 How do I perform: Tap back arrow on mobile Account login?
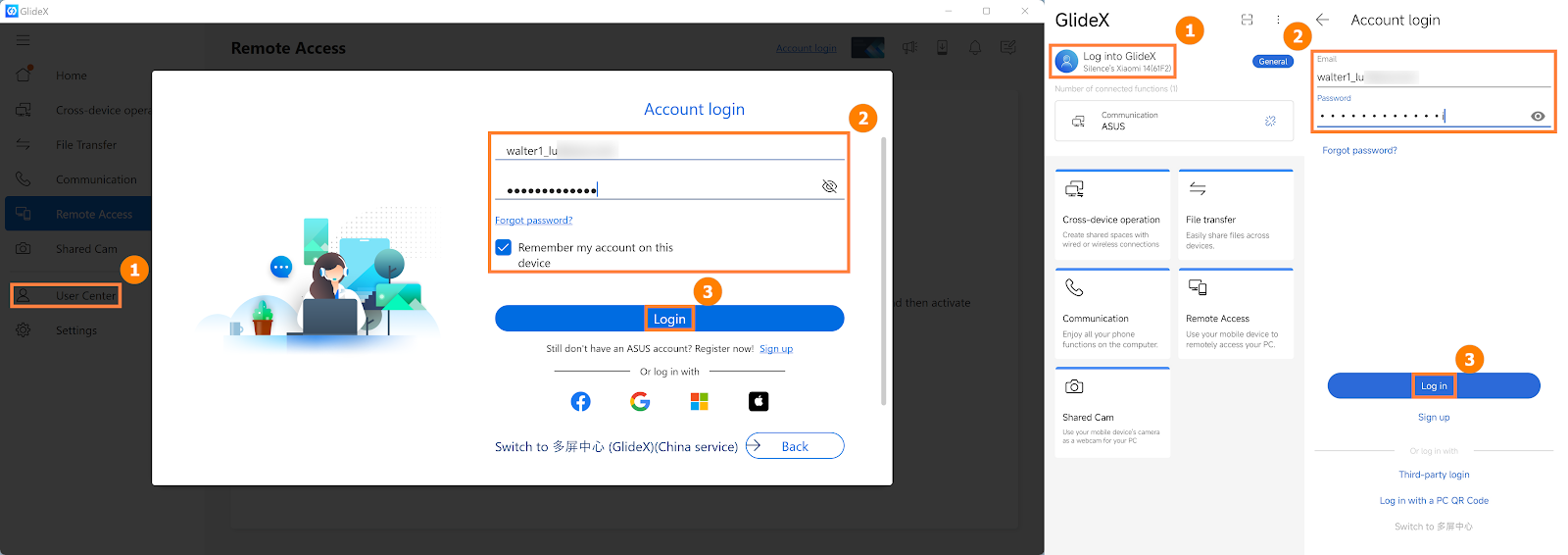[1323, 20]
